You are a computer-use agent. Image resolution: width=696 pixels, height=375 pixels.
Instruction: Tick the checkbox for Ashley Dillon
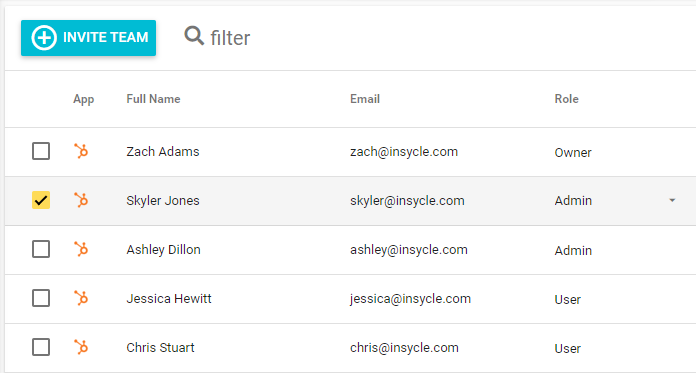(x=41, y=249)
